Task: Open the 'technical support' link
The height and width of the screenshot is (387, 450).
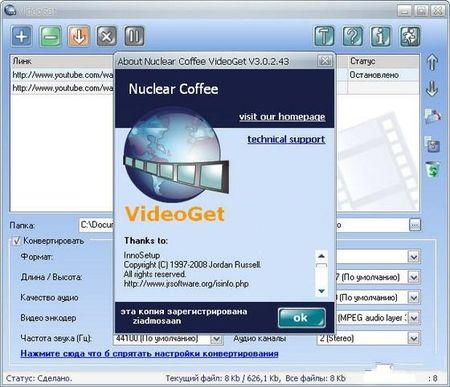Action: tap(286, 139)
